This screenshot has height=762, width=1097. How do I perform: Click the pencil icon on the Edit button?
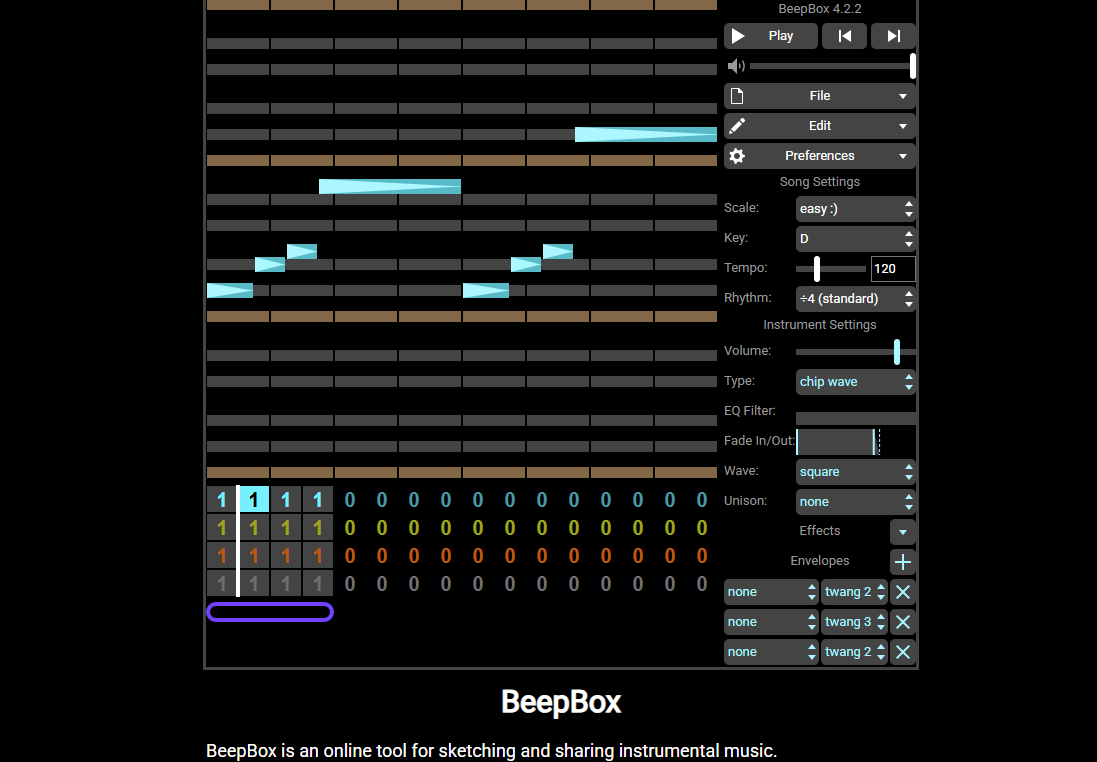737,125
